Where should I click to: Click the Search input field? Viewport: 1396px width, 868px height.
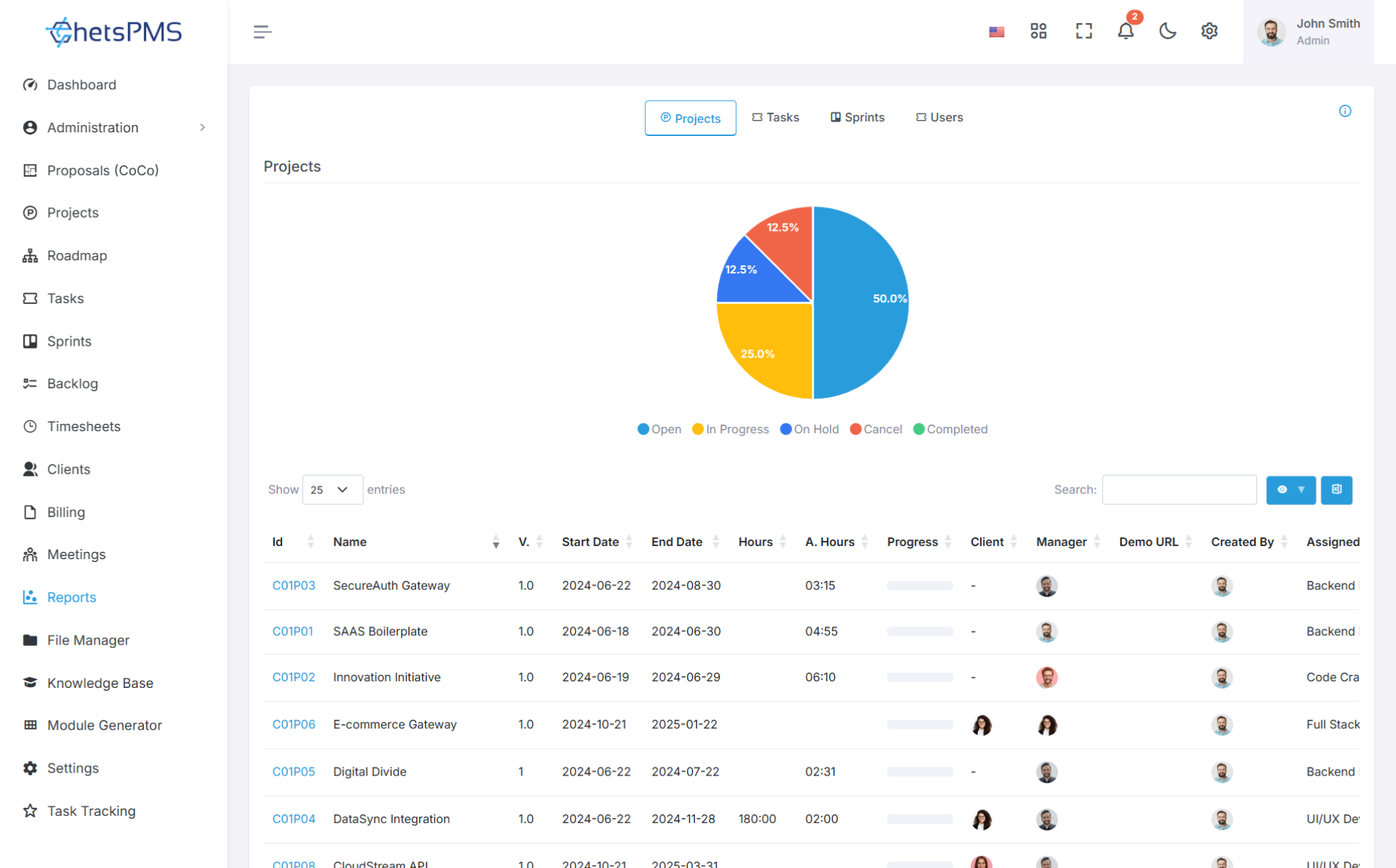click(1179, 490)
